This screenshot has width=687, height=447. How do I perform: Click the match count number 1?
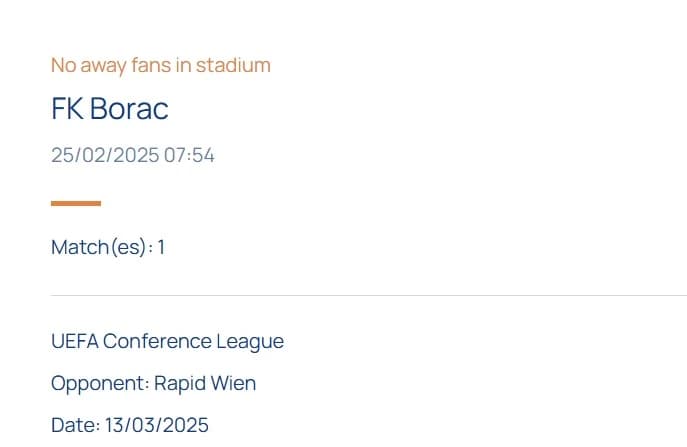point(161,247)
